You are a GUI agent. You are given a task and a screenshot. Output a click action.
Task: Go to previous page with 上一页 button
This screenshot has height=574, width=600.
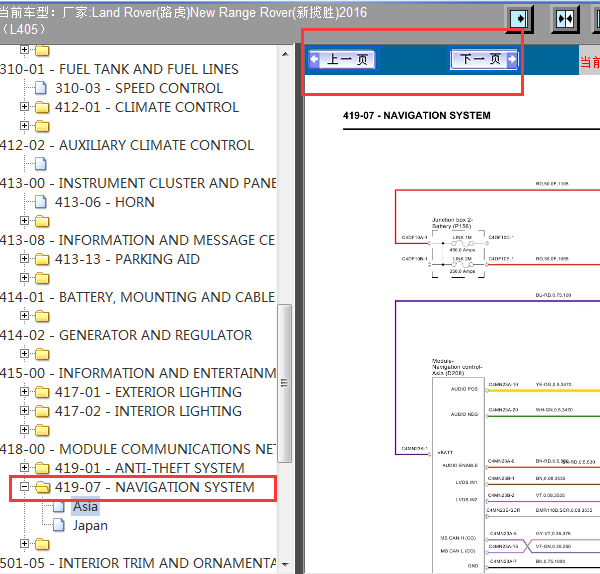(x=342, y=59)
